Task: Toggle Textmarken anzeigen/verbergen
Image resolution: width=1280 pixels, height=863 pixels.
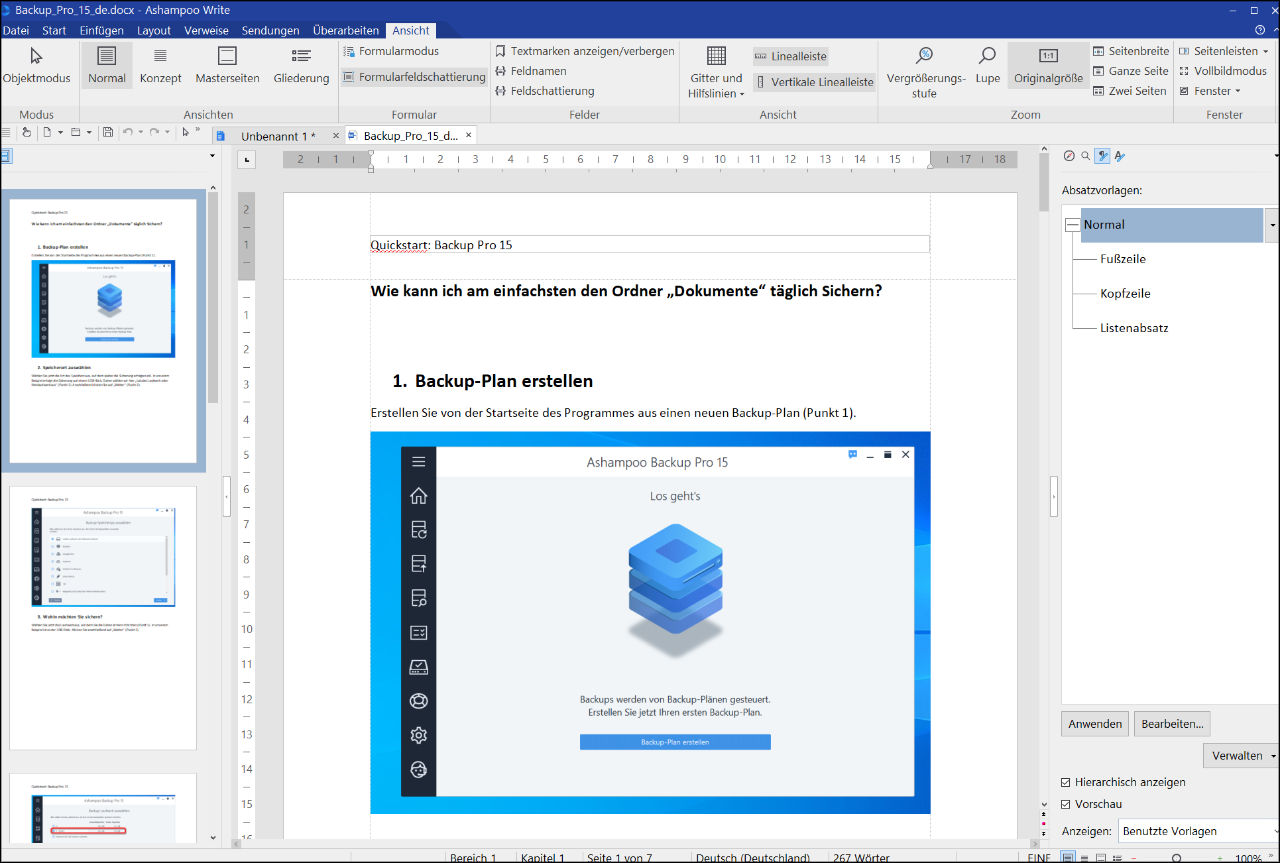Action: point(585,51)
